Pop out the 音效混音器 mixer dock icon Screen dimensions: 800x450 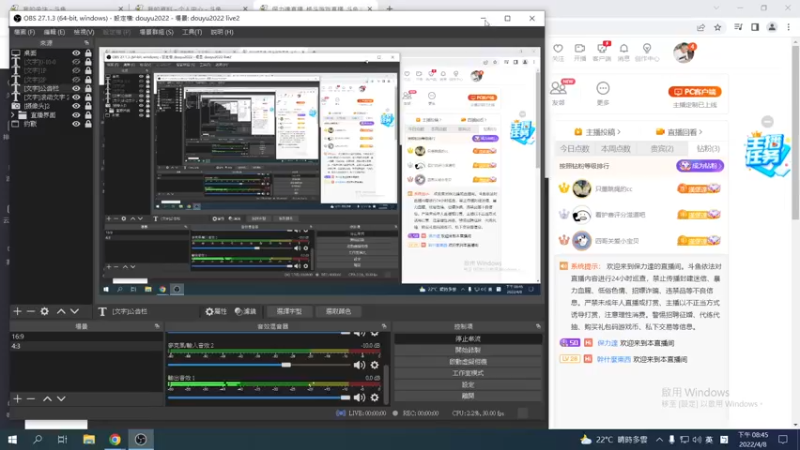click(384, 327)
